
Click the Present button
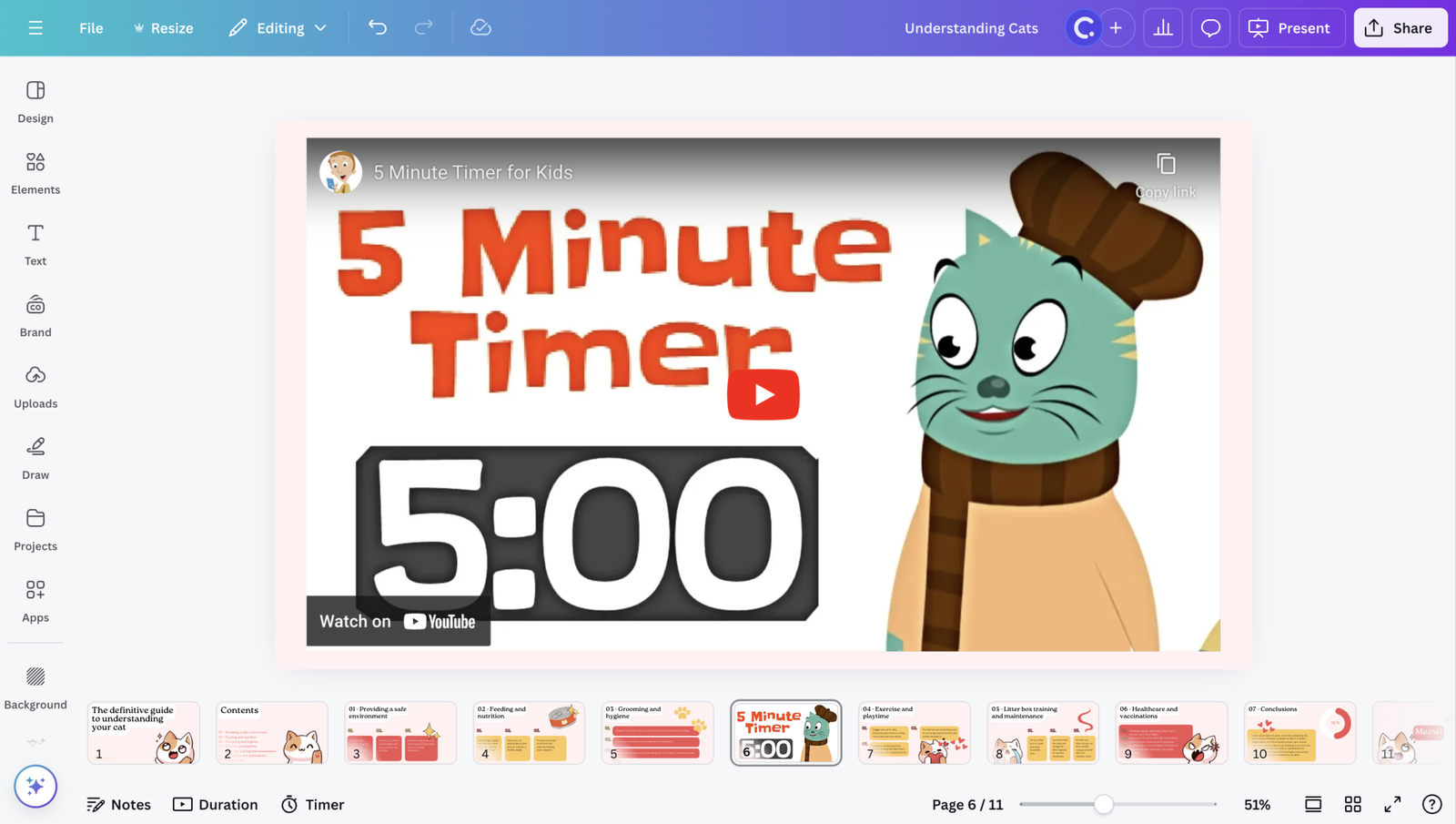coord(1291,27)
